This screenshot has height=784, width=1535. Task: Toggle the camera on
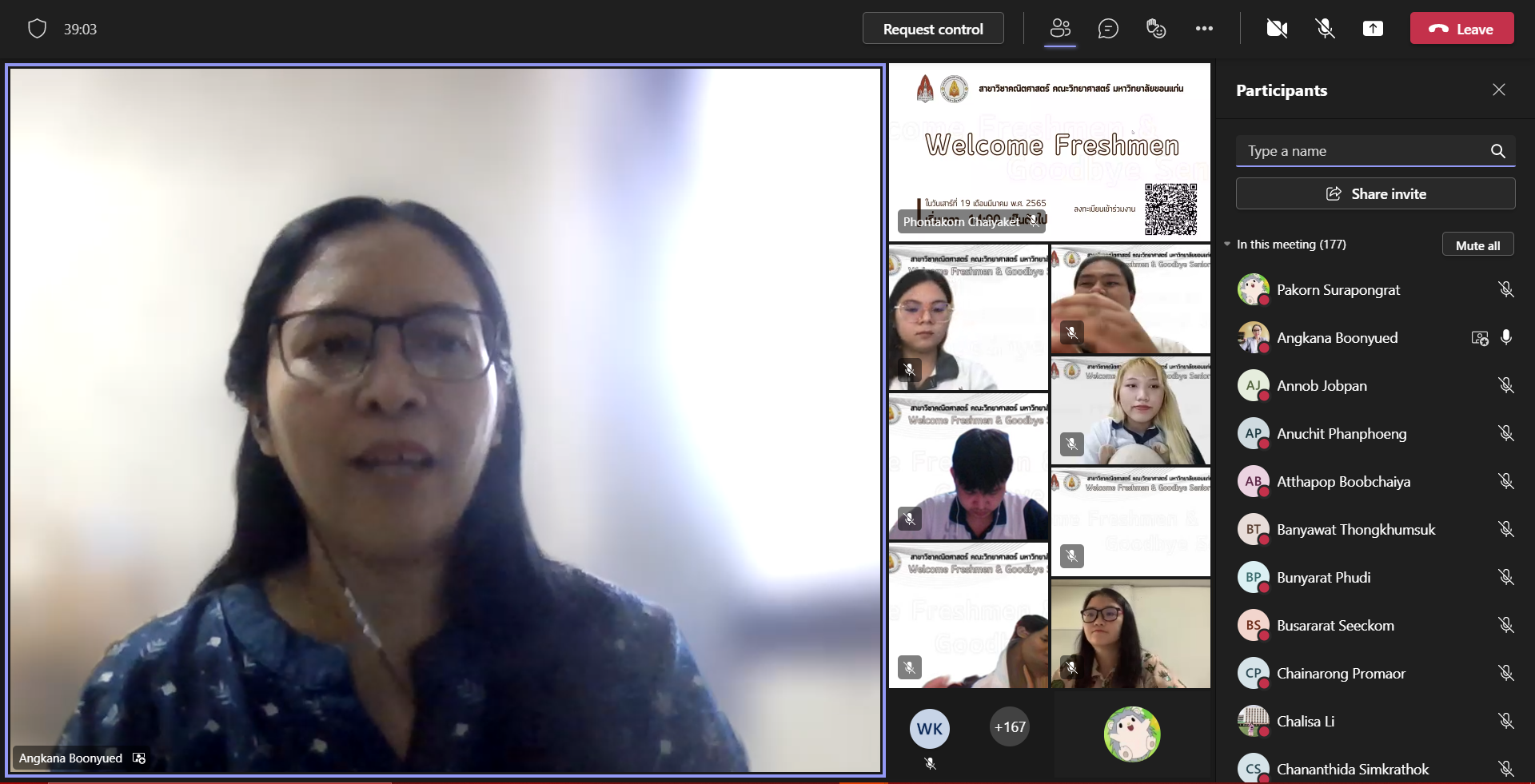(x=1277, y=29)
